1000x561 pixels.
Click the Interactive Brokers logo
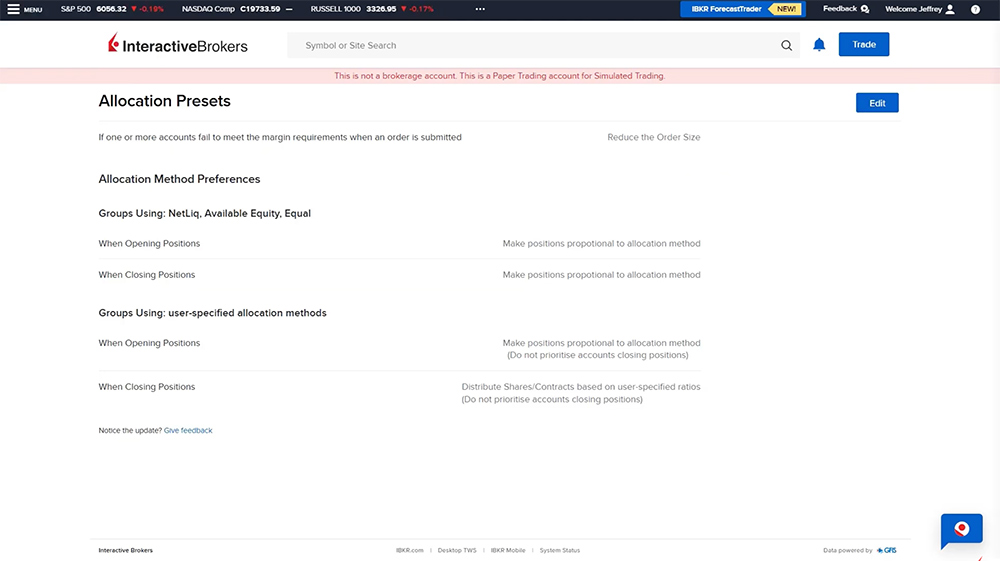tap(178, 44)
